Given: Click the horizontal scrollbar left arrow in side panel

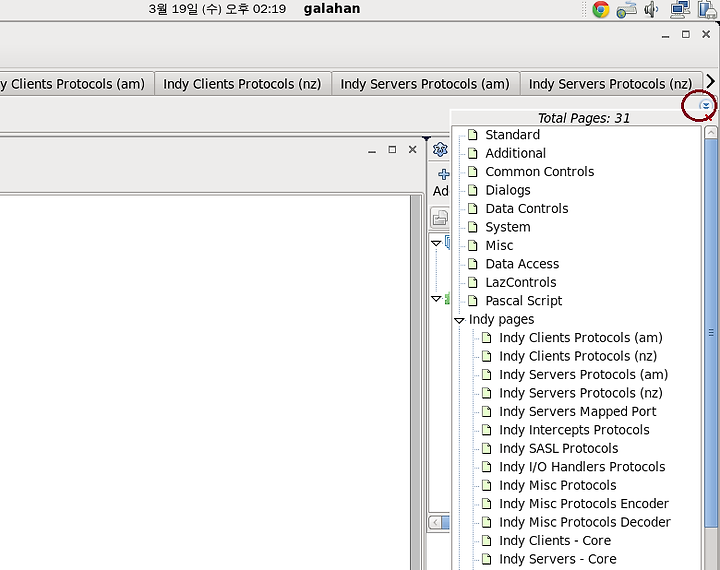Looking at the screenshot, I should click(x=435, y=522).
